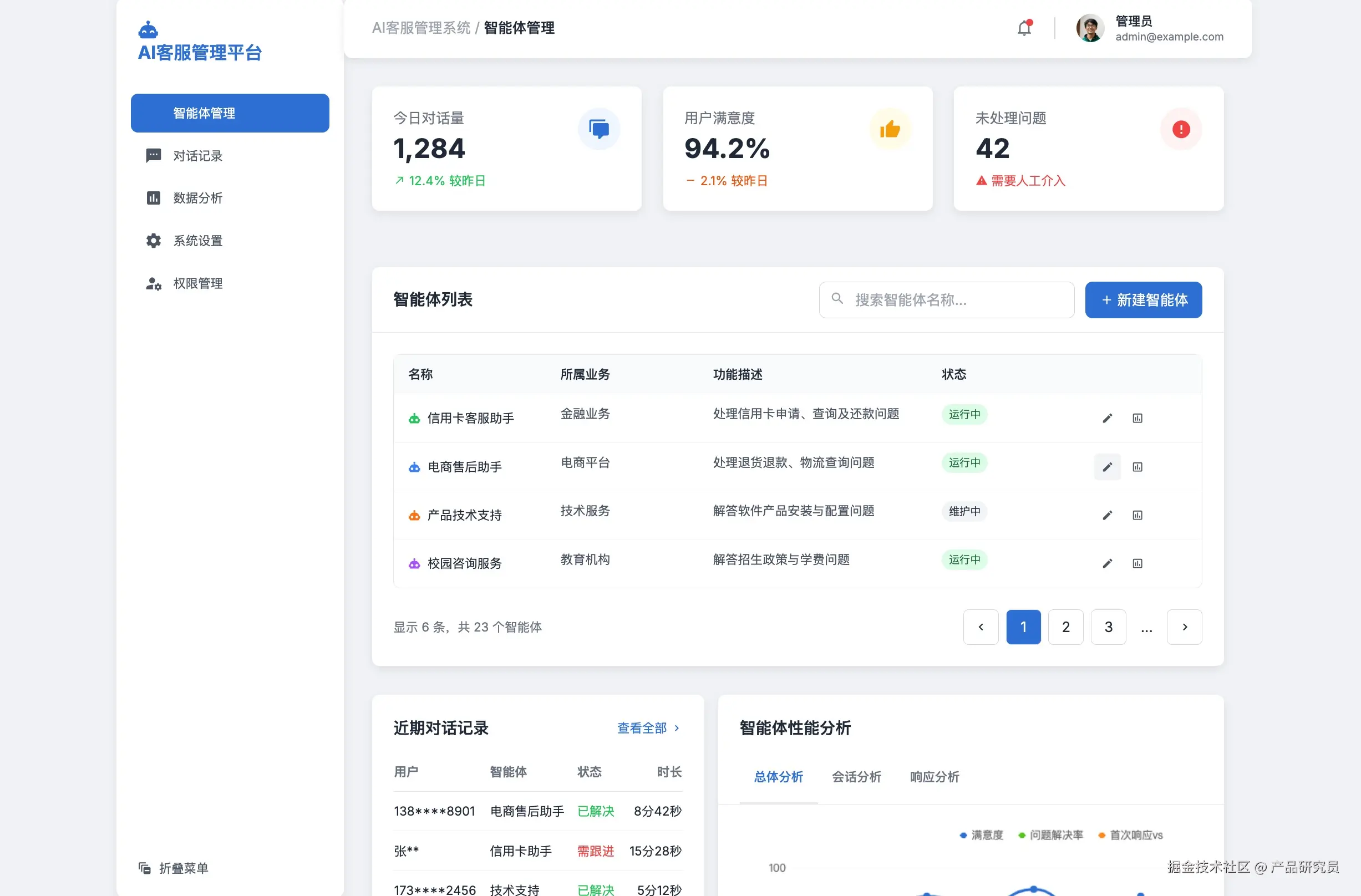Switch to 会话分析 tab
Image resolution: width=1361 pixels, height=896 pixels.
point(856,776)
